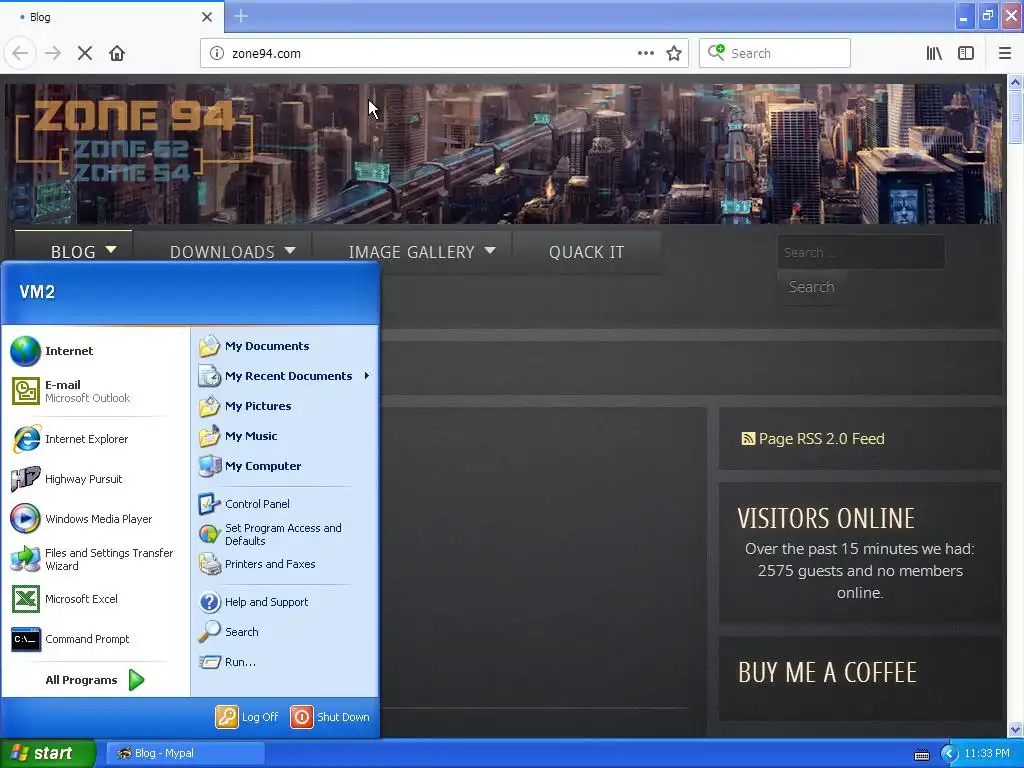Click the Log Off button
Screen dimensions: 1024x768
tap(248, 717)
